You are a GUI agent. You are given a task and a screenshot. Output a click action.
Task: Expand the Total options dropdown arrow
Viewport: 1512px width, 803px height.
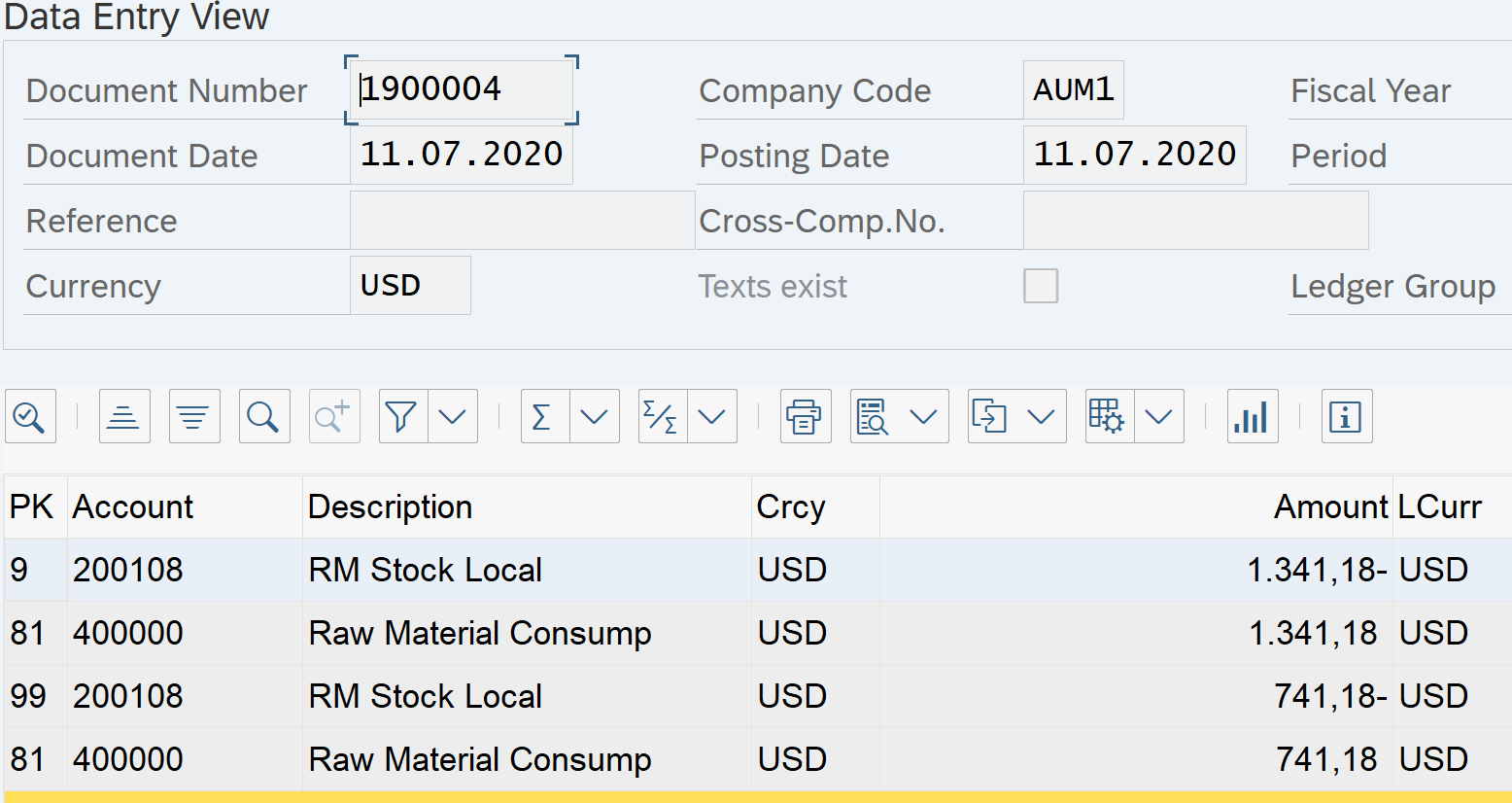[x=595, y=417]
